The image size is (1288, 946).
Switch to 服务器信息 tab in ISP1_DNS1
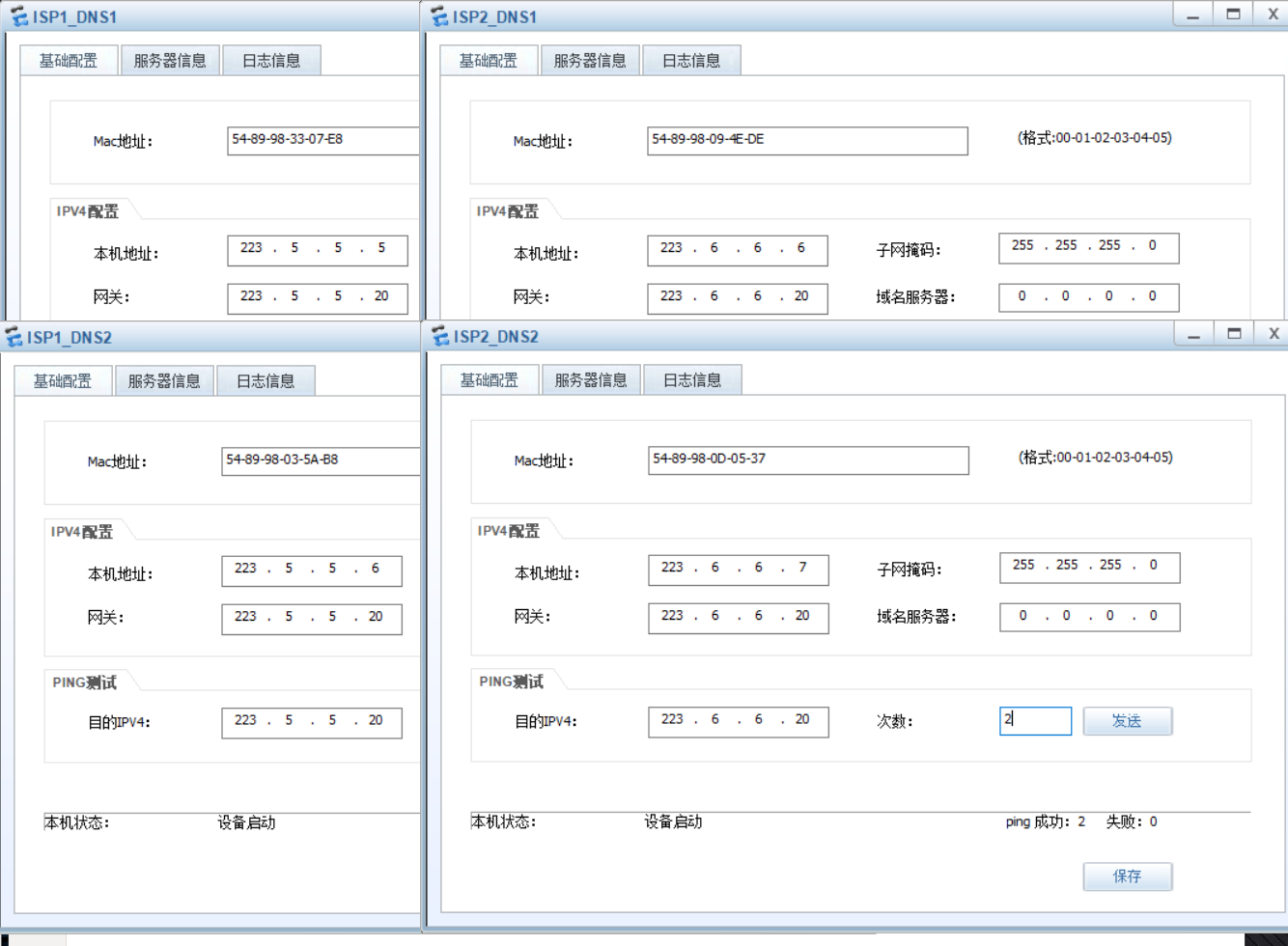[x=170, y=60]
